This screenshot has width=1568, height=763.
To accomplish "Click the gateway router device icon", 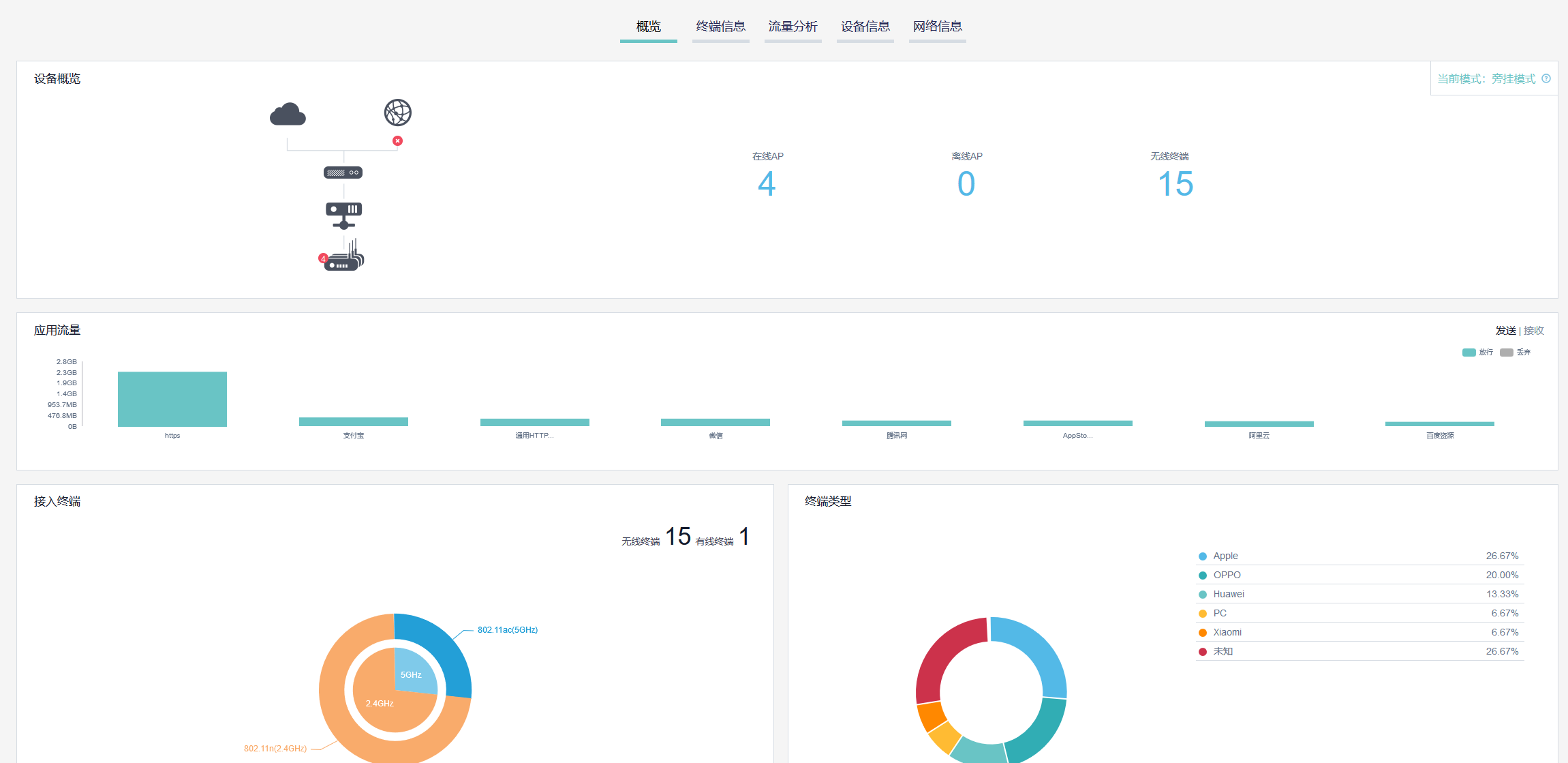I will 343,173.
